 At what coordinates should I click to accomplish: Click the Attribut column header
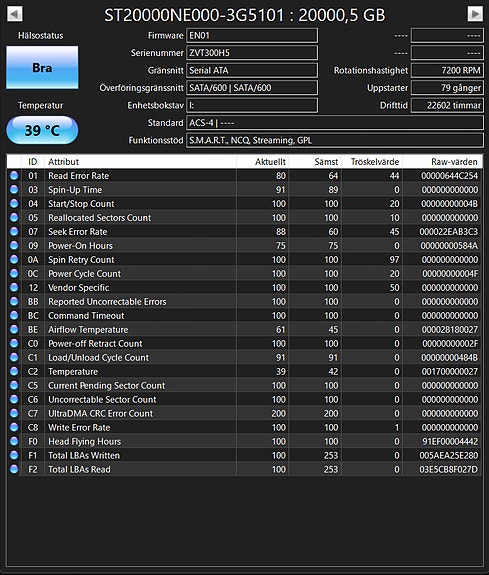(x=140, y=162)
